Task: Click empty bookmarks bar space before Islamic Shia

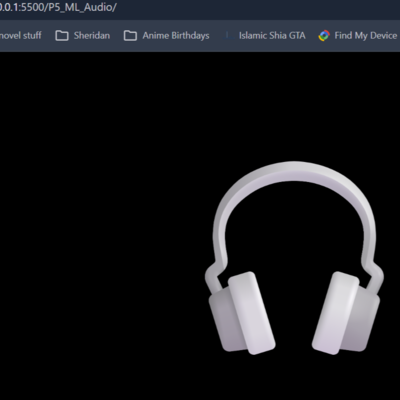Action: [217, 36]
